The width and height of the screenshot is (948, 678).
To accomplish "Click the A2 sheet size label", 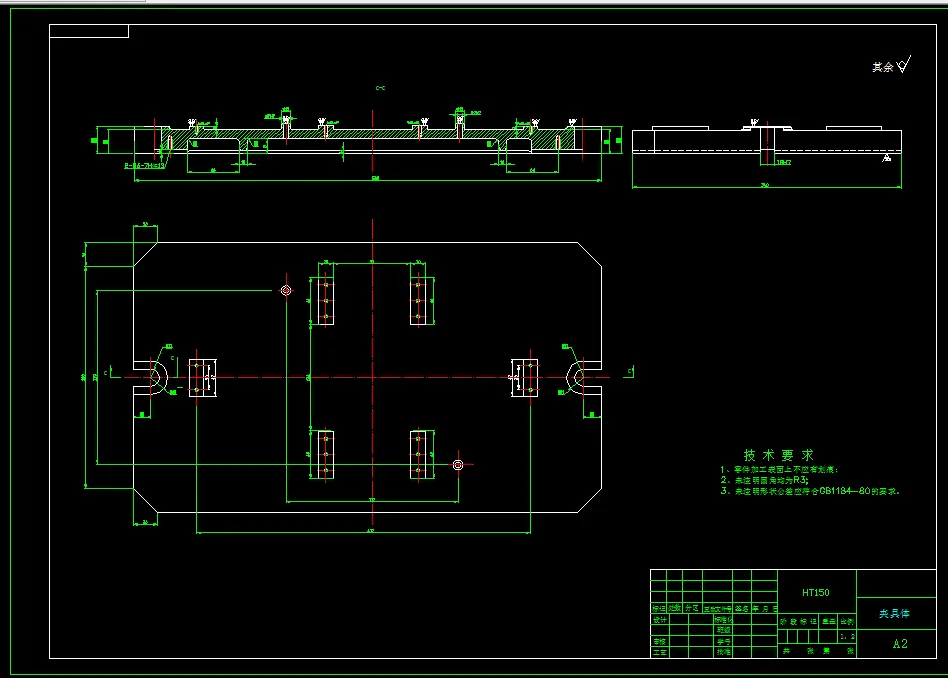I will 900,644.
